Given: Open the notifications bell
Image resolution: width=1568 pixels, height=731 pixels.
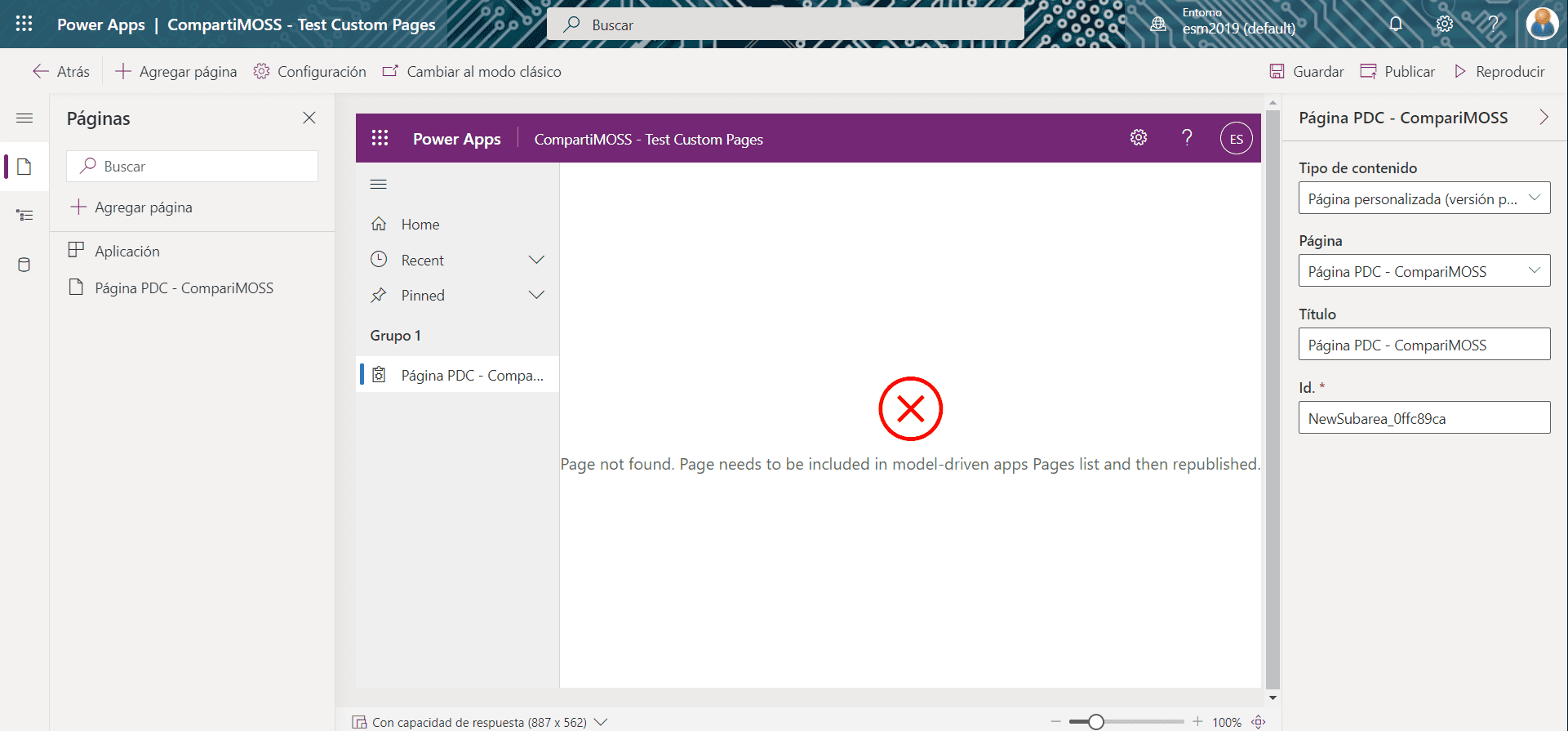Looking at the screenshot, I should pos(1396,24).
